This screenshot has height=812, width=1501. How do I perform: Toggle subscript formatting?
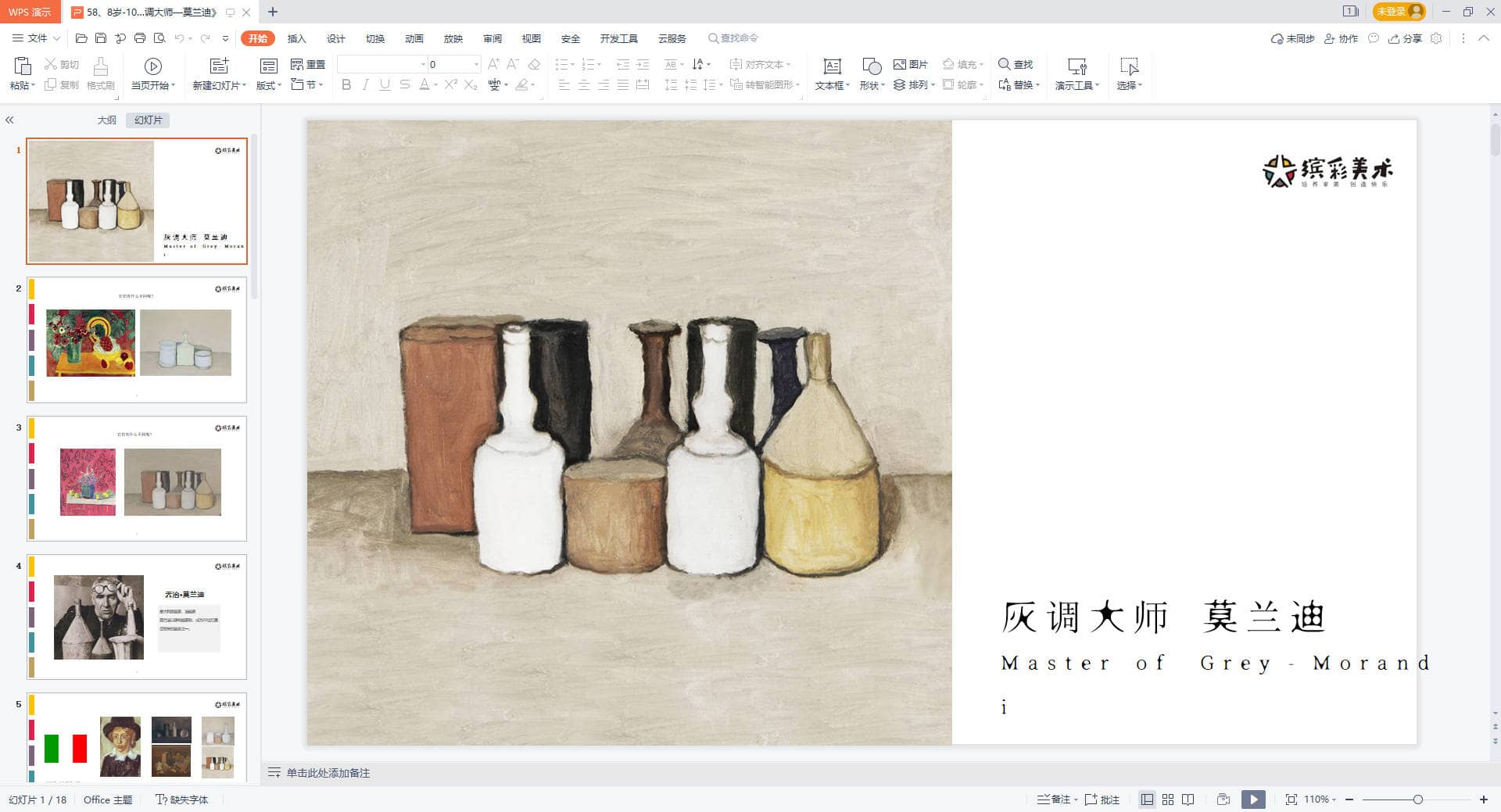point(471,84)
